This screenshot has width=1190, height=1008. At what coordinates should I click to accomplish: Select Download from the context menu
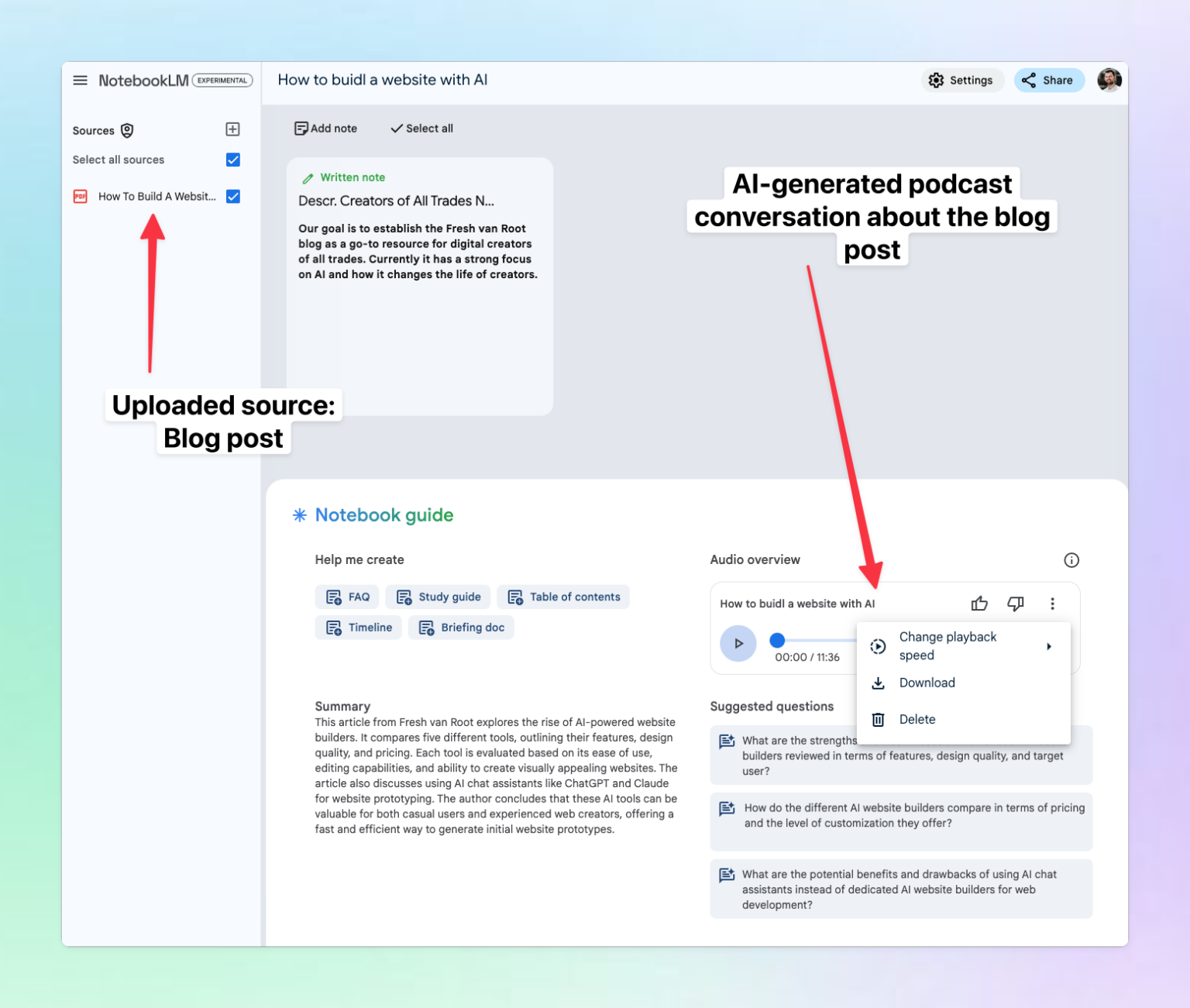click(x=927, y=683)
